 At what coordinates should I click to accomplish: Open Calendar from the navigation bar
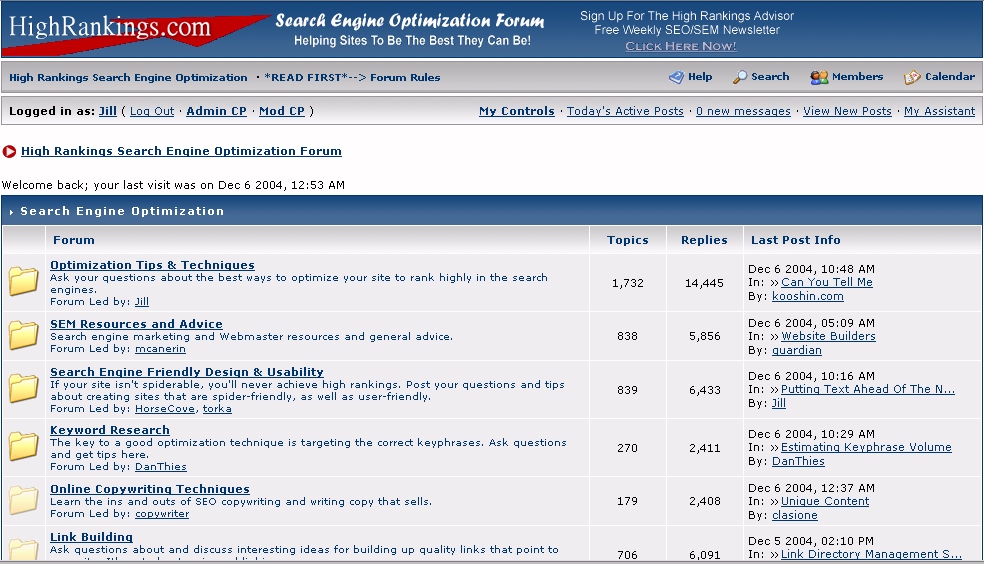[949, 77]
